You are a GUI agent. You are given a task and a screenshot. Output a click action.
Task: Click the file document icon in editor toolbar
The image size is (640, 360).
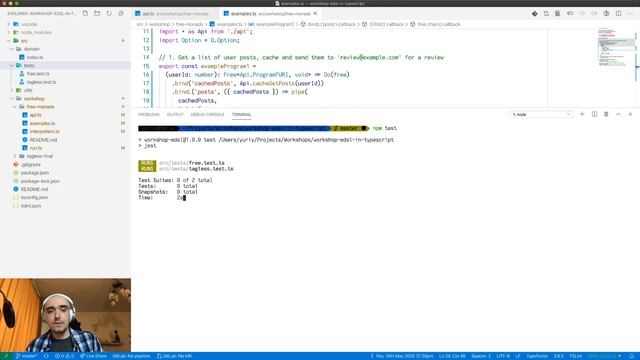[558, 13]
